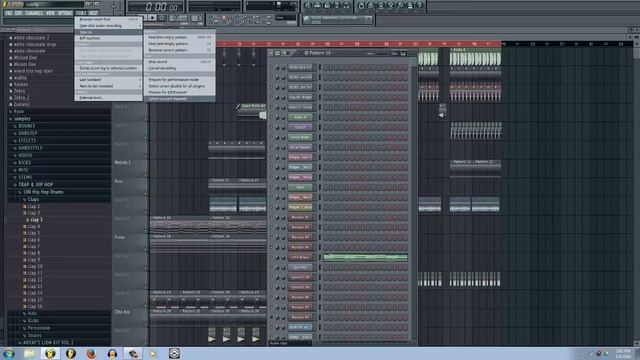This screenshot has width=640, height=360.
Task: Open the CHANNELS menu
Action: pos(34,13)
